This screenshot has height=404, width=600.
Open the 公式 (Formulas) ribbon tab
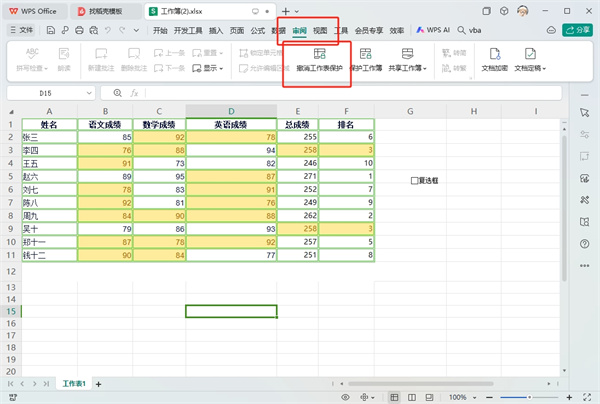point(257,31)
